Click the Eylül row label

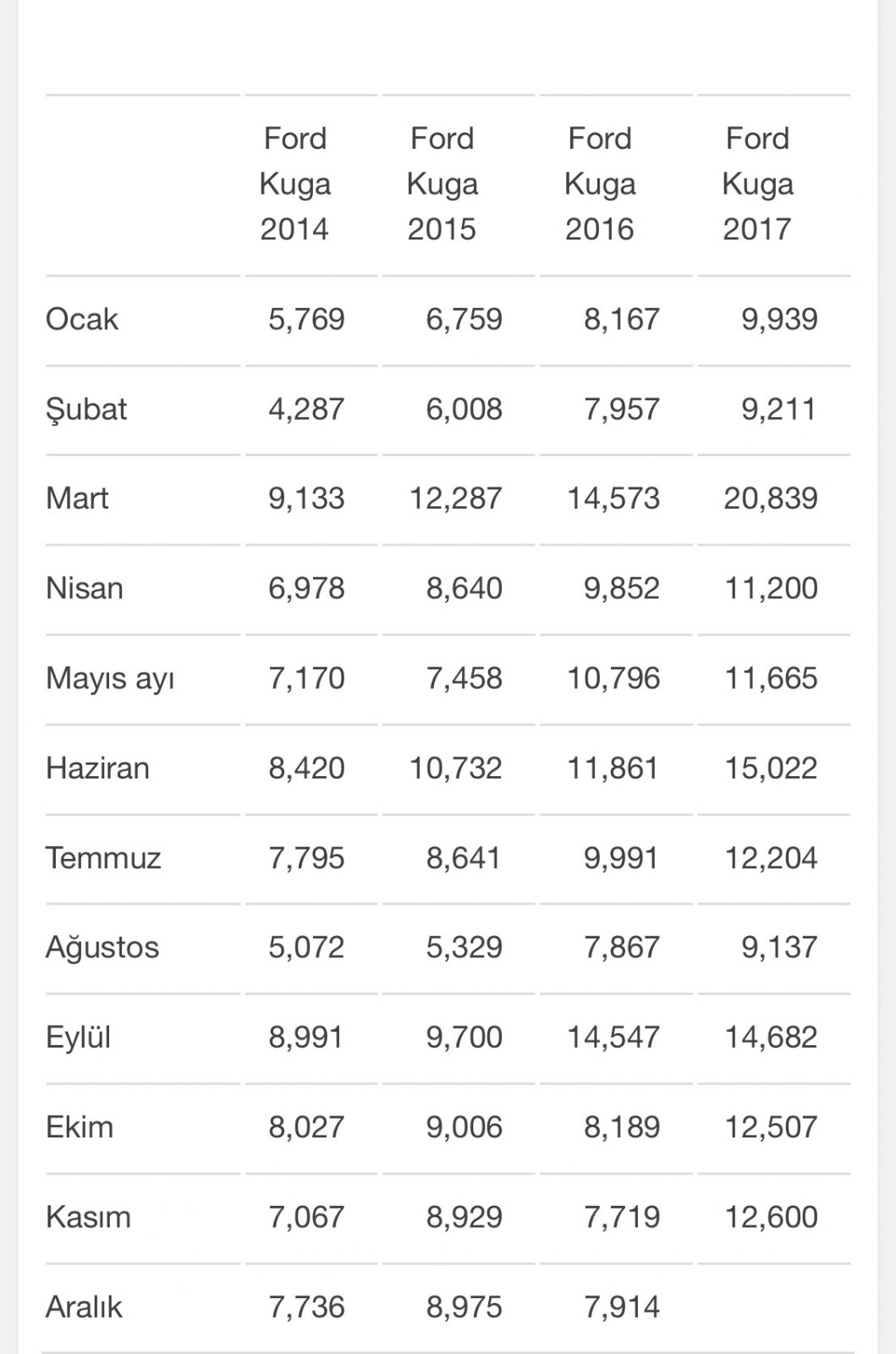(78, 1038)
